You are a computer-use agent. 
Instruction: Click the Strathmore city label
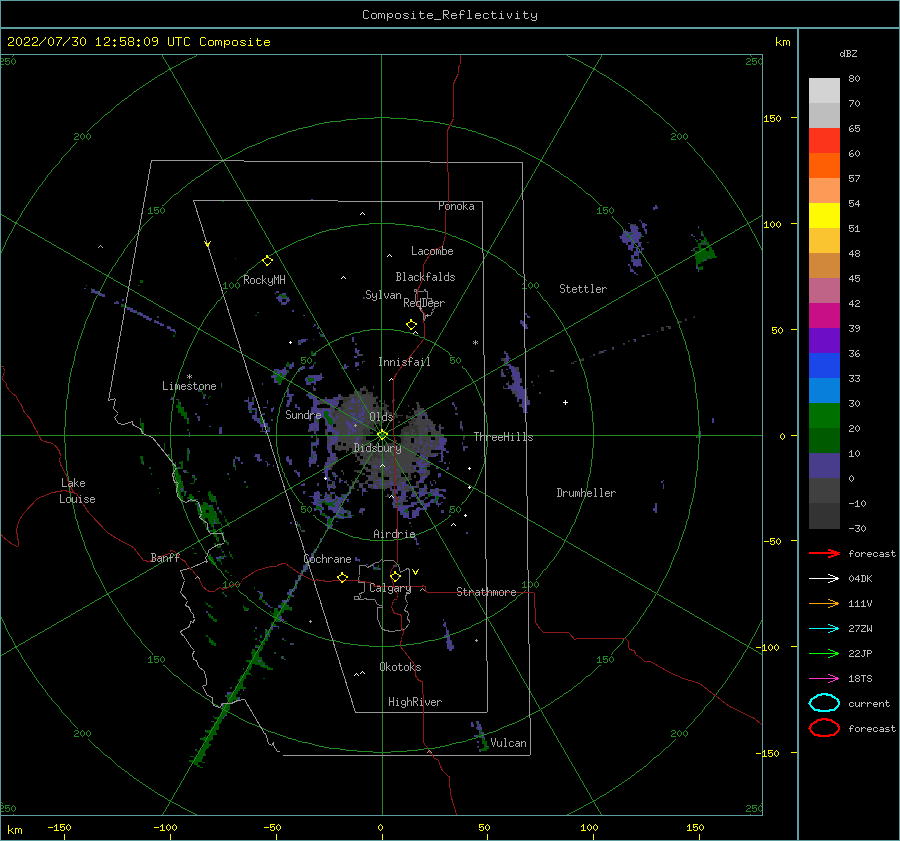pyautogui.click(x=486, y=592)
